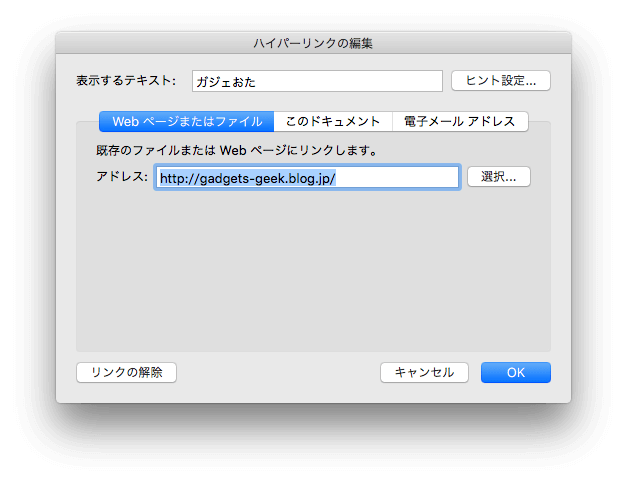This screenshot has height=483, width=627.
Task: Switch to the このドキュメント tab
Action: click(333, 121)
